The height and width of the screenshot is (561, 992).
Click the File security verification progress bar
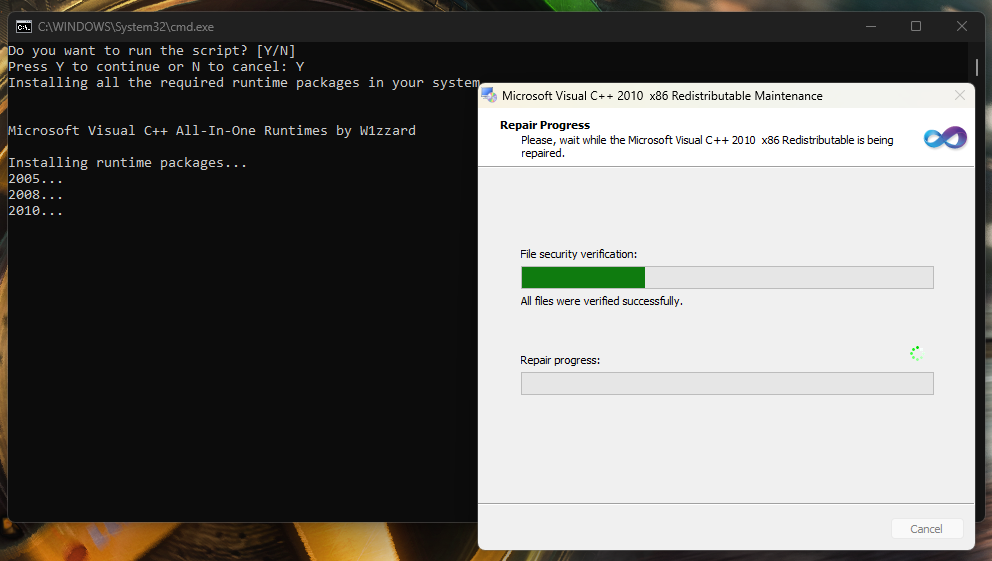coord(727,278)
